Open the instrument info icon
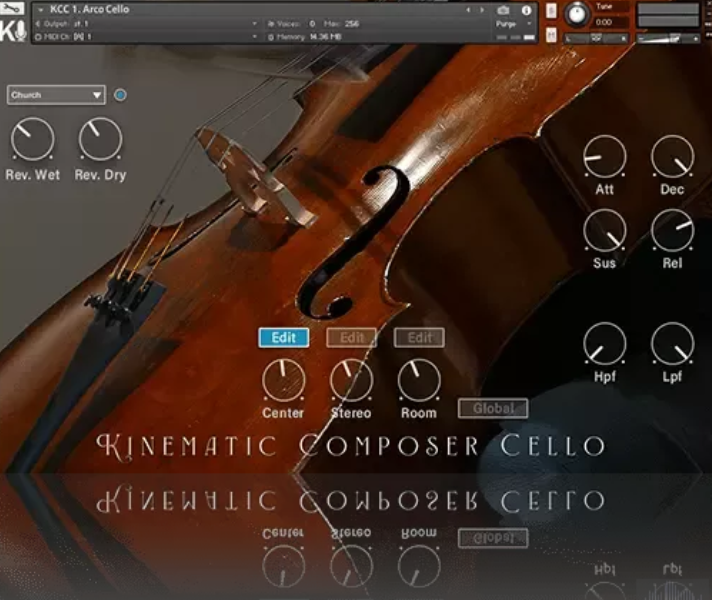 tap(526, 10)
